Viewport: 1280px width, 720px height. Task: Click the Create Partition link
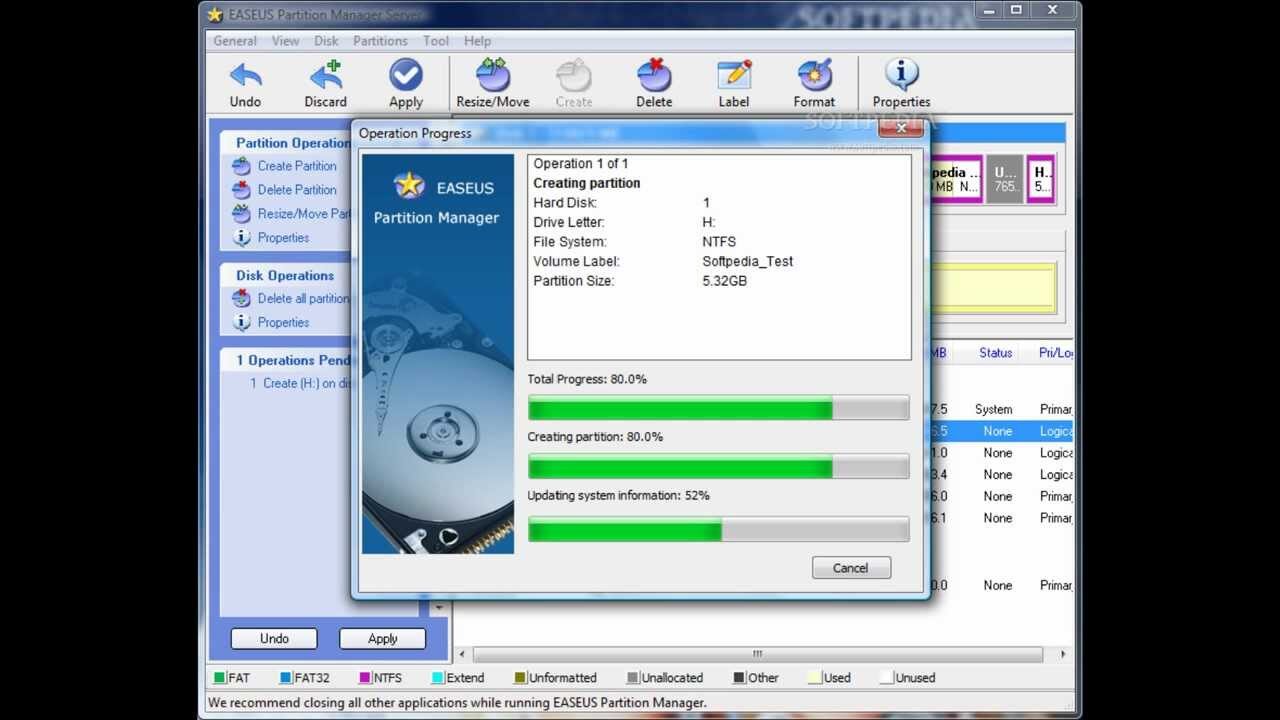(297, 166)
